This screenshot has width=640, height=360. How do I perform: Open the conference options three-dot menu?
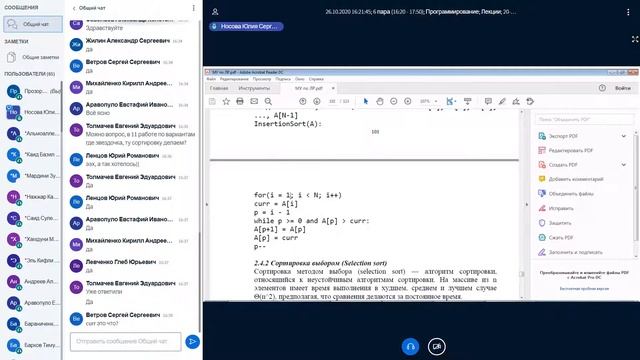coord(628,12)
